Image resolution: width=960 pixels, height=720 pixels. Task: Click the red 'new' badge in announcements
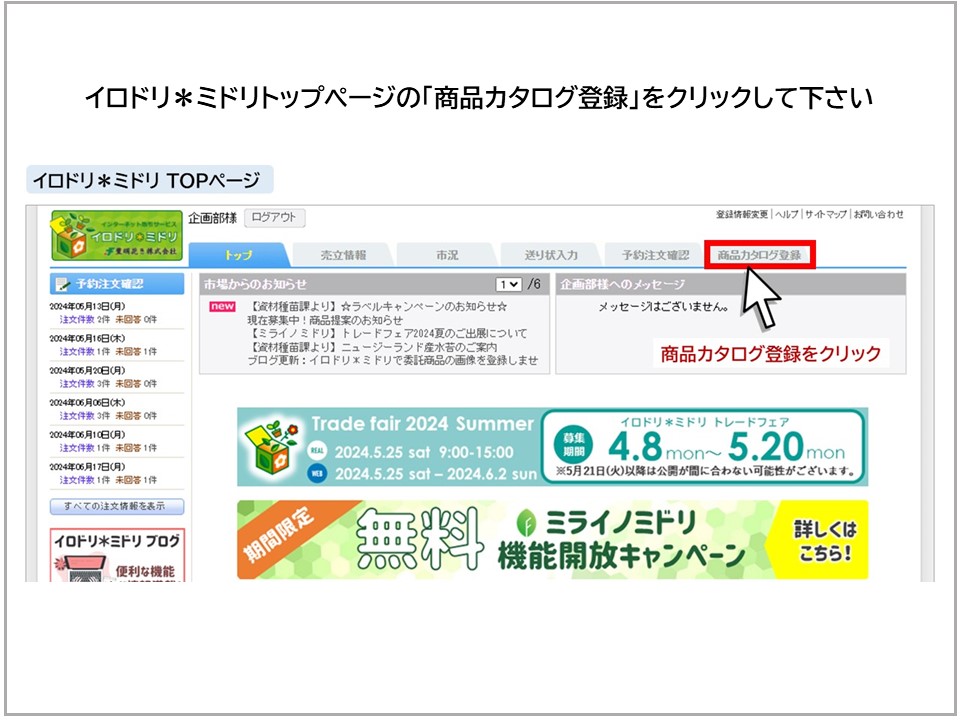[x=222, y=306]
